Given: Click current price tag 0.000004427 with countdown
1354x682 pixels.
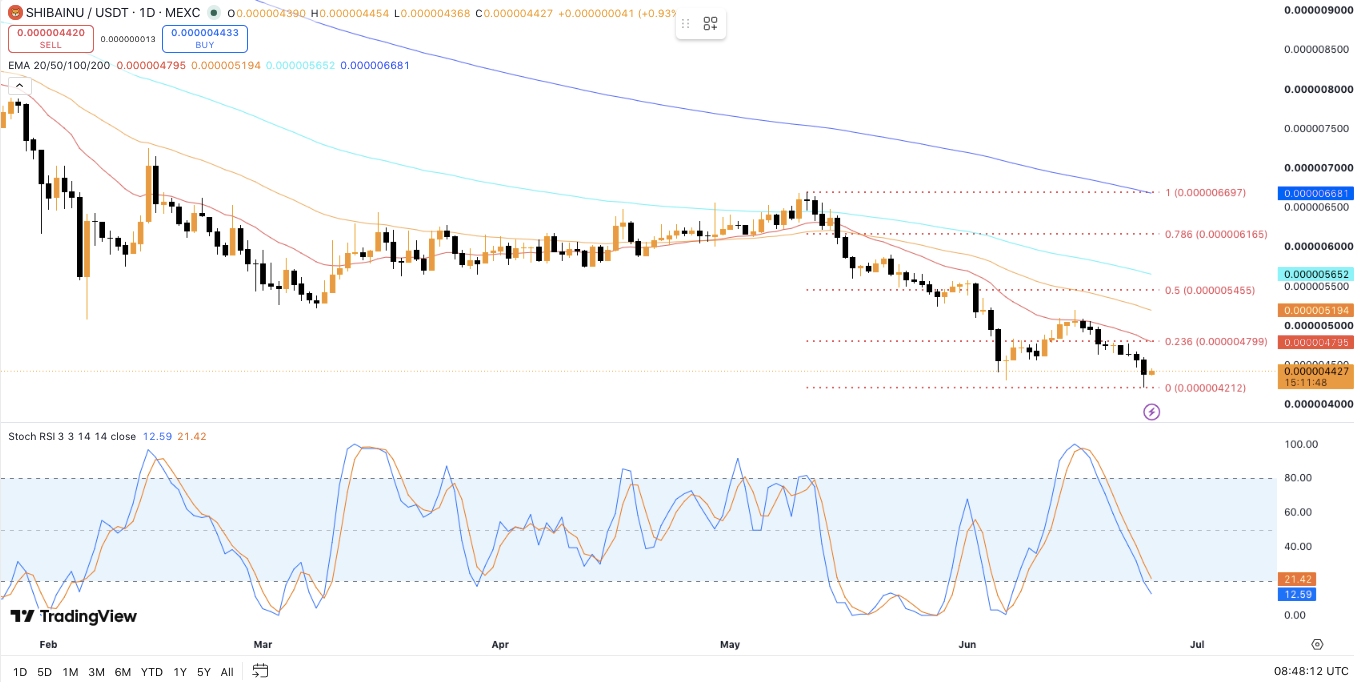Looking at the screenshot, I should (1315, 377).
